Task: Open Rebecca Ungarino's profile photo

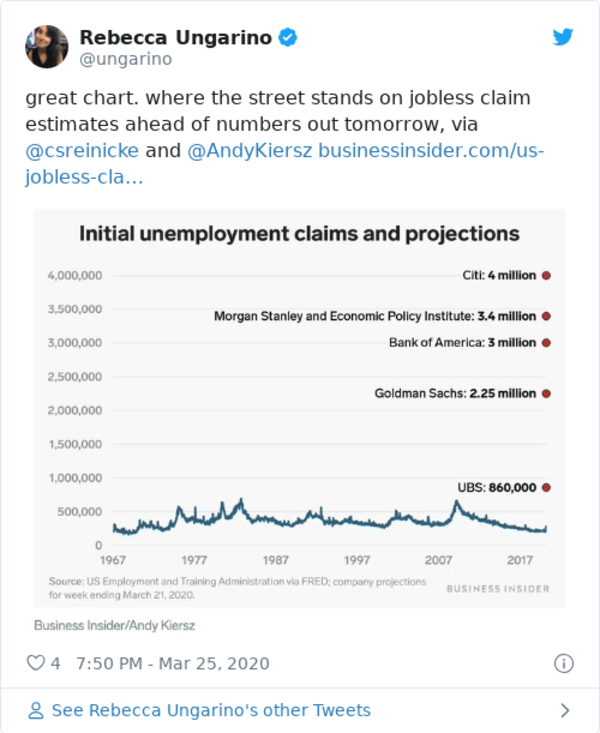Action: 47,47
